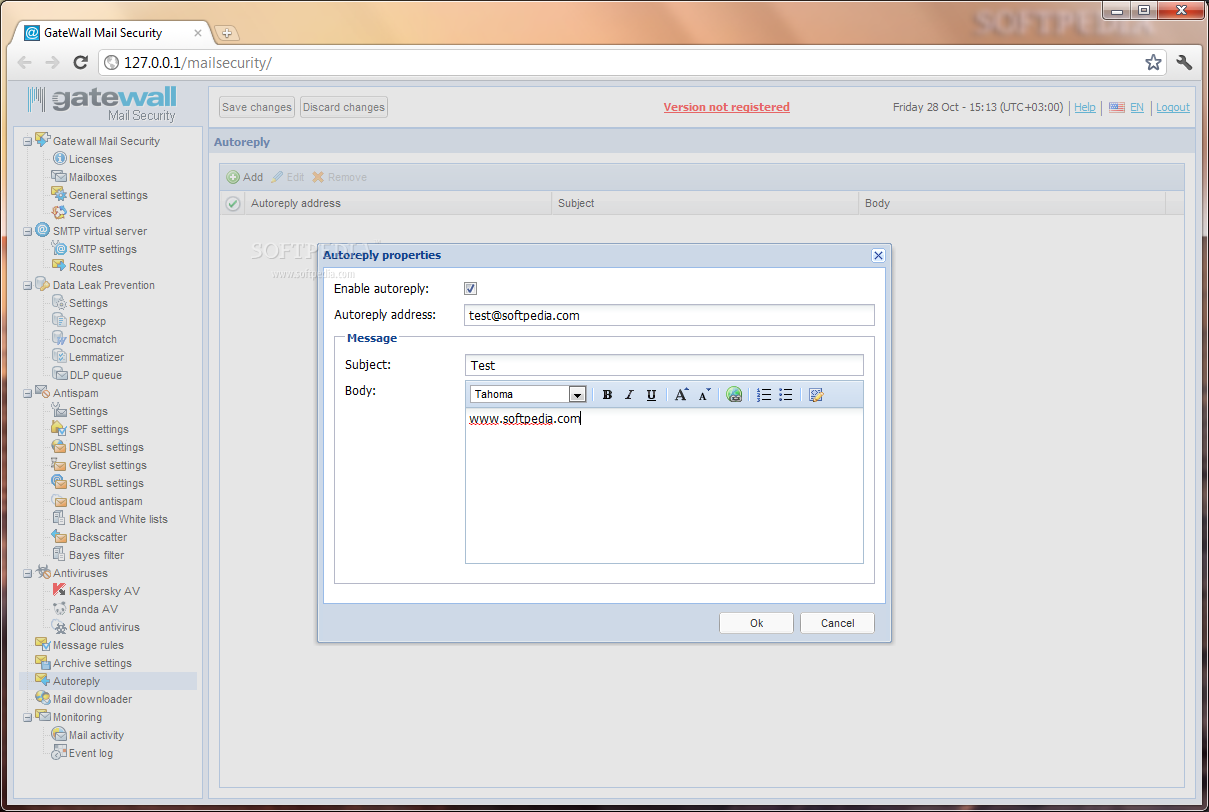Switch to source edit mode icon
The width and height of the screenshot is (1209, 812).
pyautogui.click(x=816, y=395)
